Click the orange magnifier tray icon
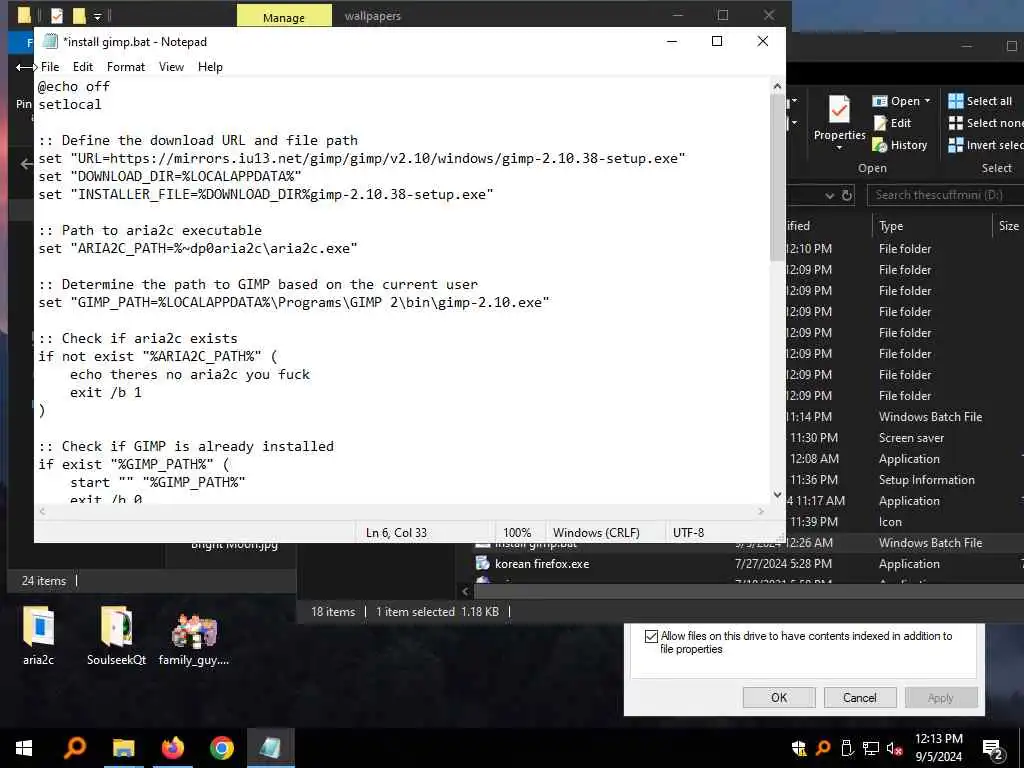 pyautogui.click(x=823, y=748)
